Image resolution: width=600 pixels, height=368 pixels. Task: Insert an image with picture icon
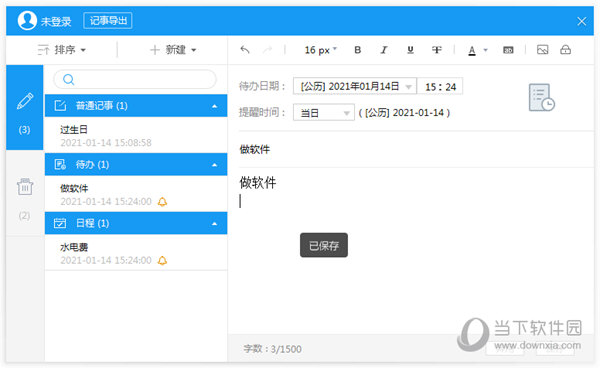[x=542, y=50]
